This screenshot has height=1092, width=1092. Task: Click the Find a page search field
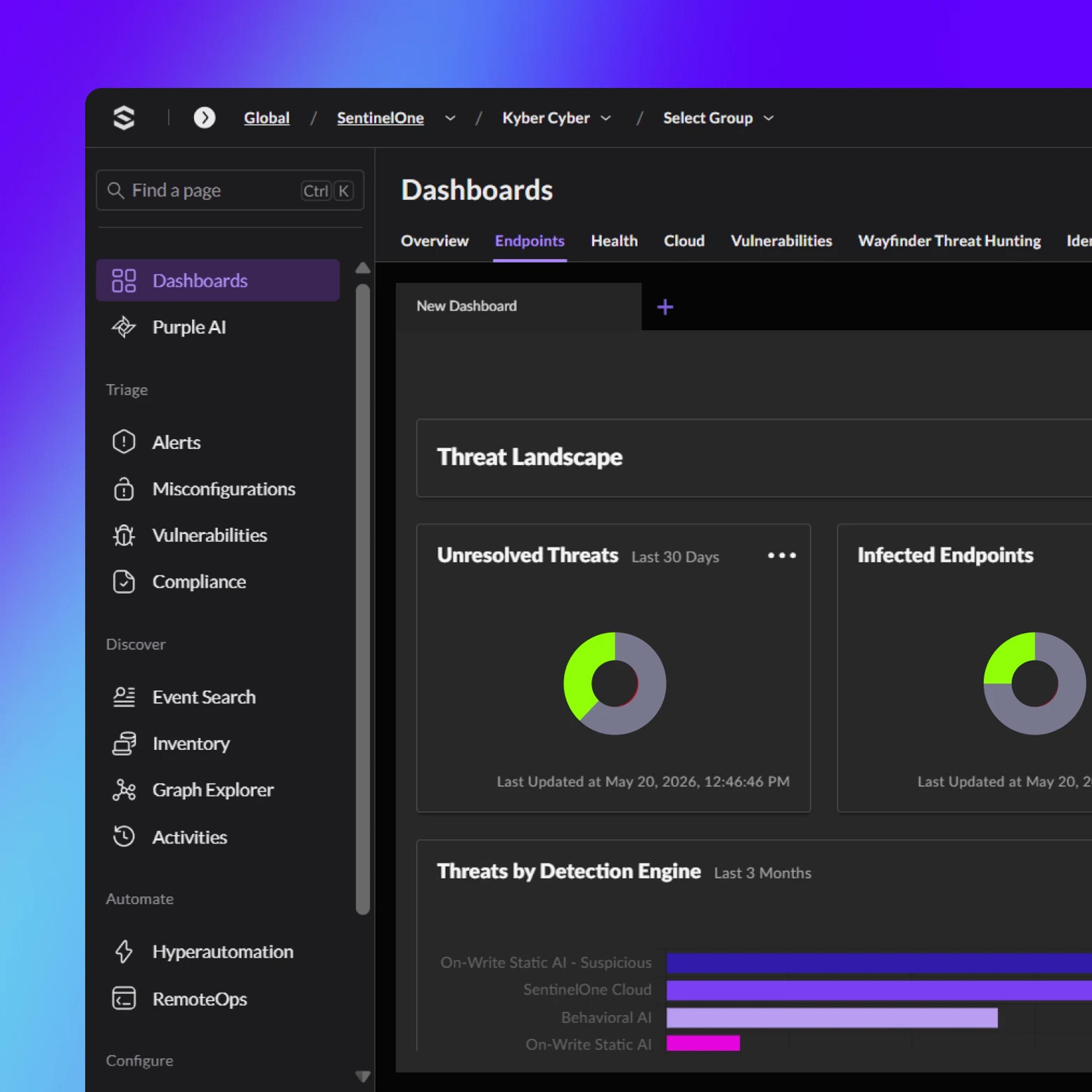click(230, 190)
